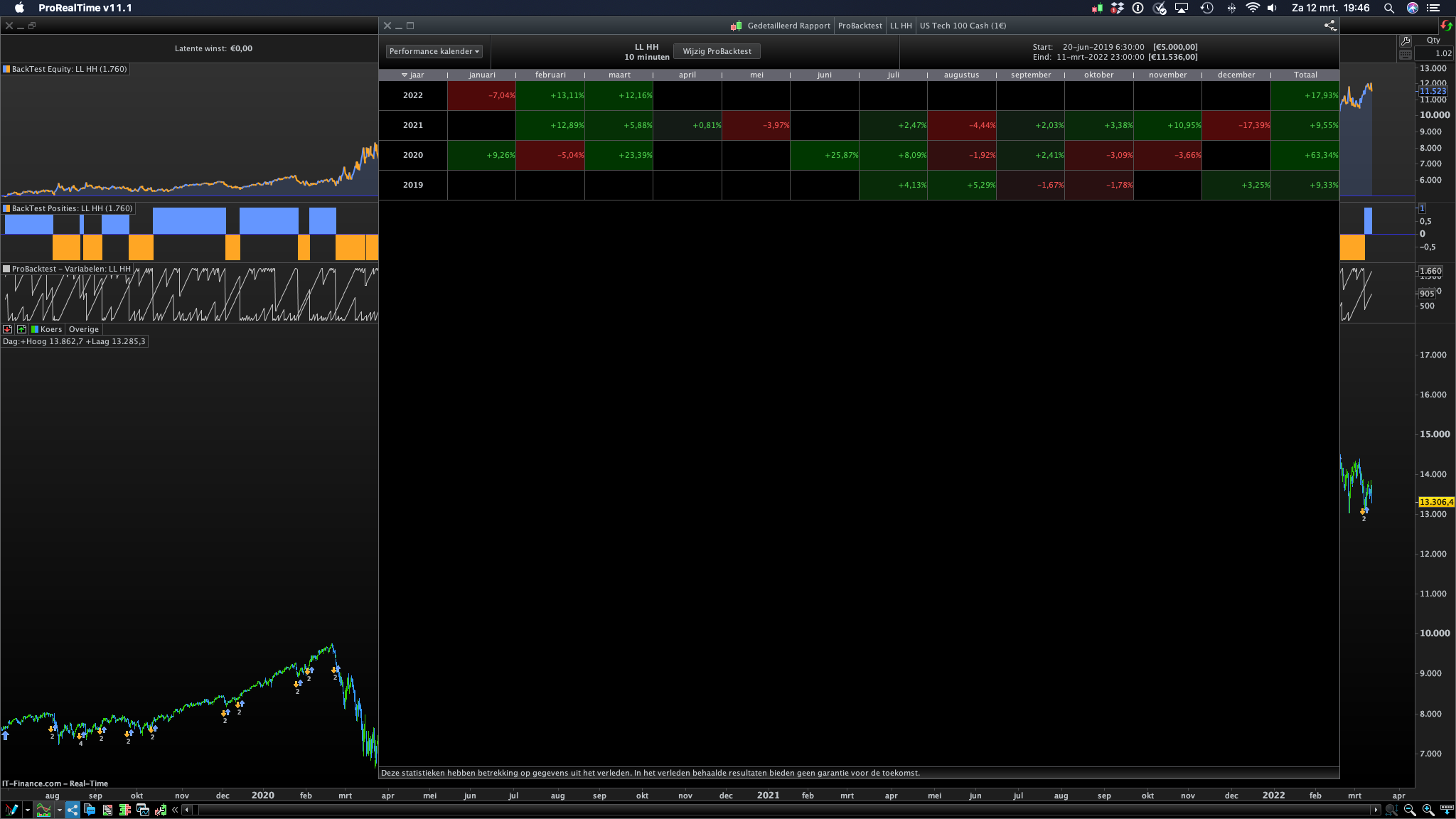Click the zoom out magnifier

click(1410, 810)
